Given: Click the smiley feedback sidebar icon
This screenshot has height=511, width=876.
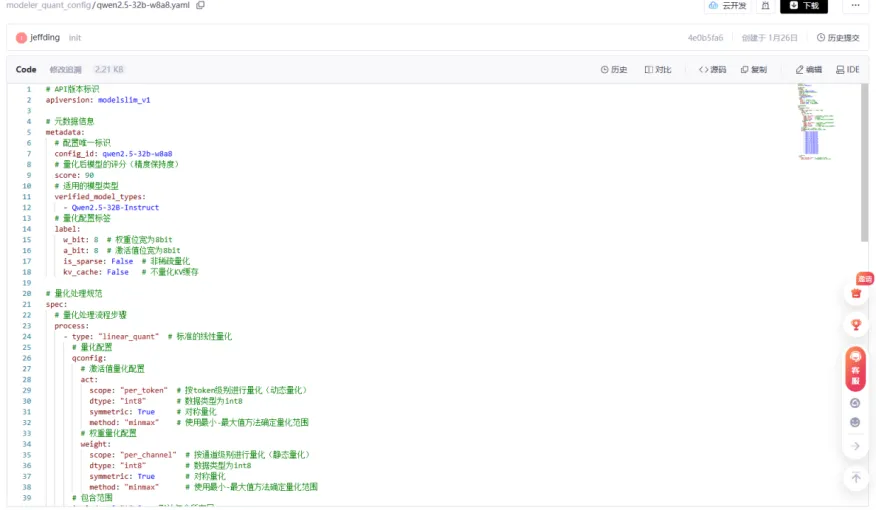Looking at the screenshot, I should (x=855, y=422).
